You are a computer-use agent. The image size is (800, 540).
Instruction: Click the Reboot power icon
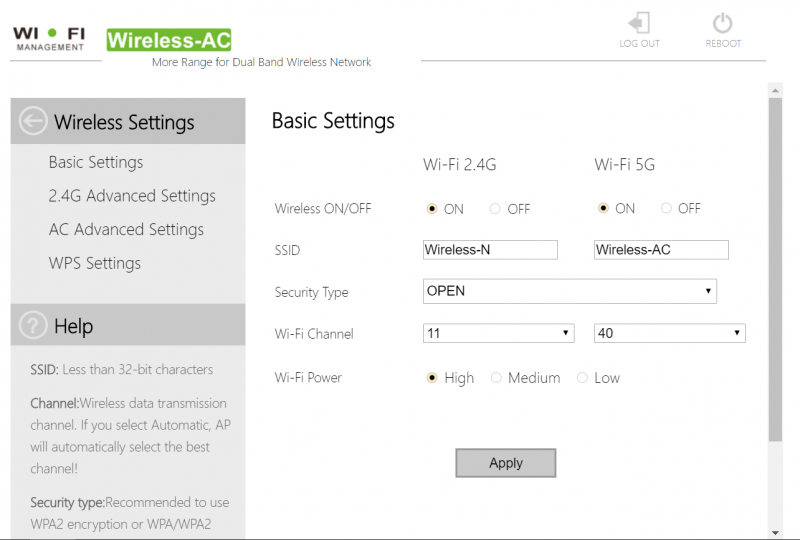[x=722, y=23]
